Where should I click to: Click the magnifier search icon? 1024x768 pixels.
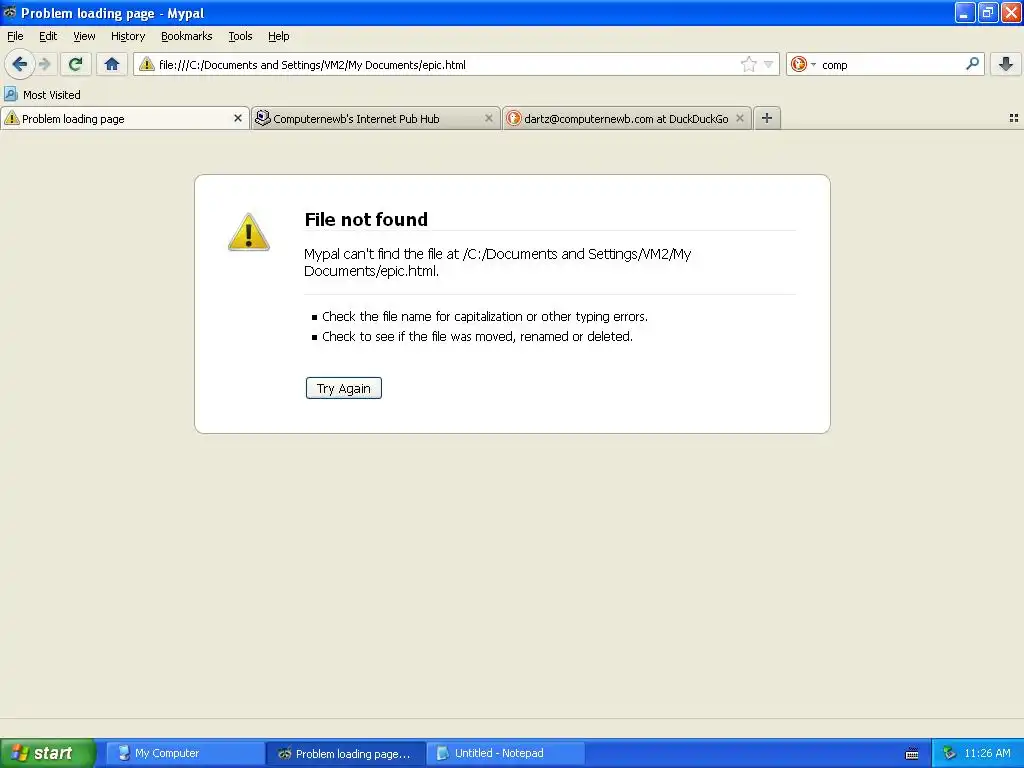972,63
